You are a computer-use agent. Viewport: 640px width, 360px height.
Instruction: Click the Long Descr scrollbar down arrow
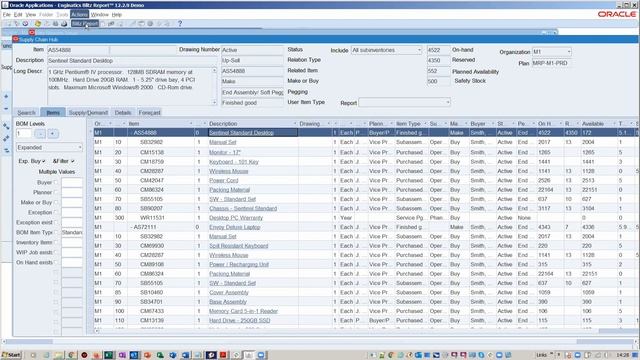214,102
